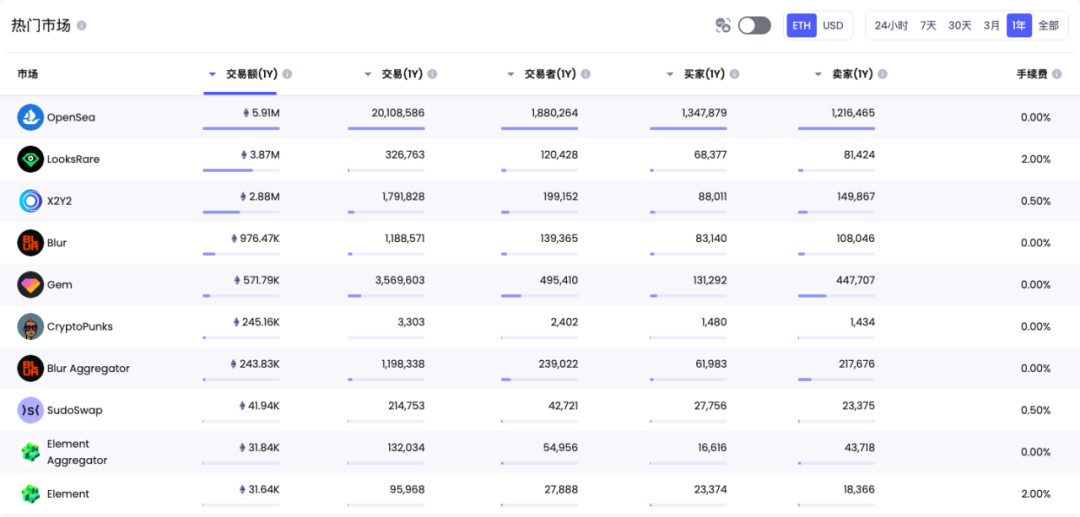The image size is (1080, 517).
Task: Click Gem trades value 3,569,603
Action: (399, 281)
